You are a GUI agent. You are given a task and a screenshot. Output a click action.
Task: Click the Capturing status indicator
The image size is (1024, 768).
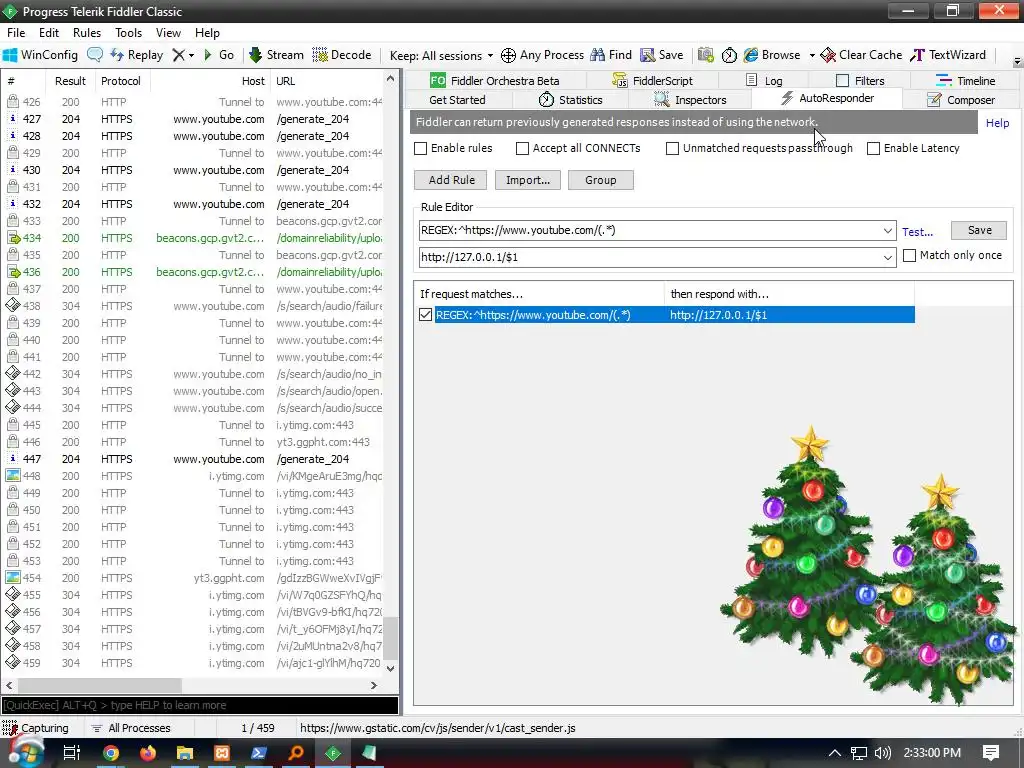coord(35,728)
